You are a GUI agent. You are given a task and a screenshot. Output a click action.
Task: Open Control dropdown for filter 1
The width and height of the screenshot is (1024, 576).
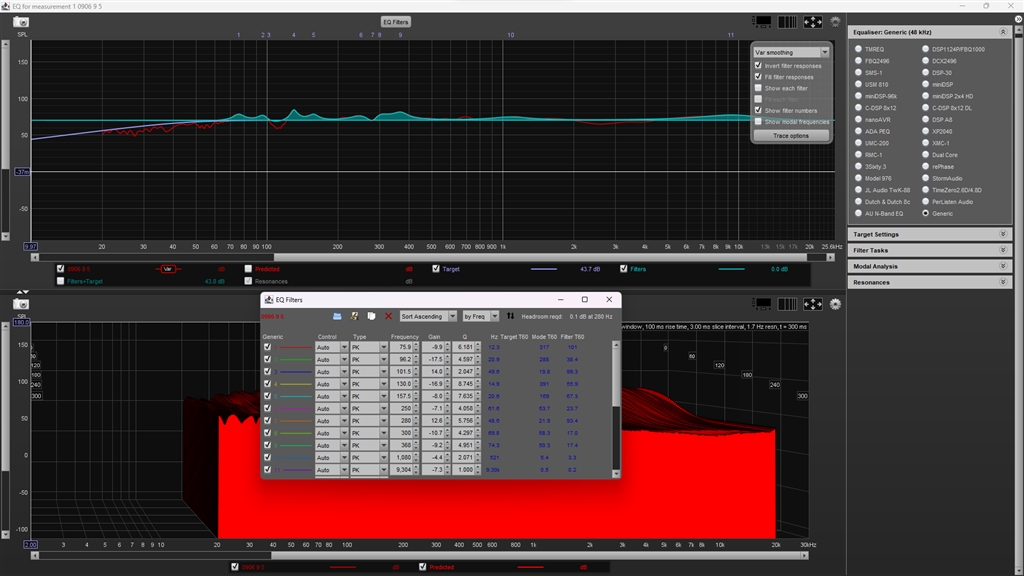[x=332, y=347]
